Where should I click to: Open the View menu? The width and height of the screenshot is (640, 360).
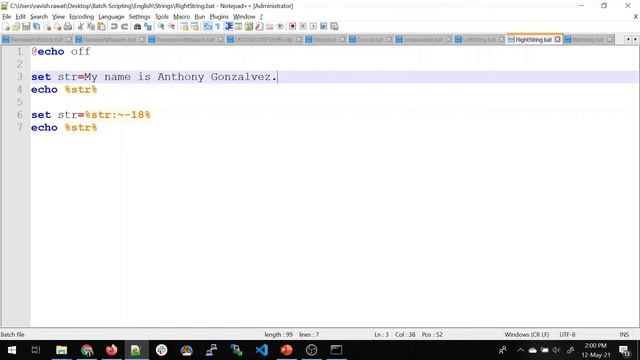pos(58,17)
